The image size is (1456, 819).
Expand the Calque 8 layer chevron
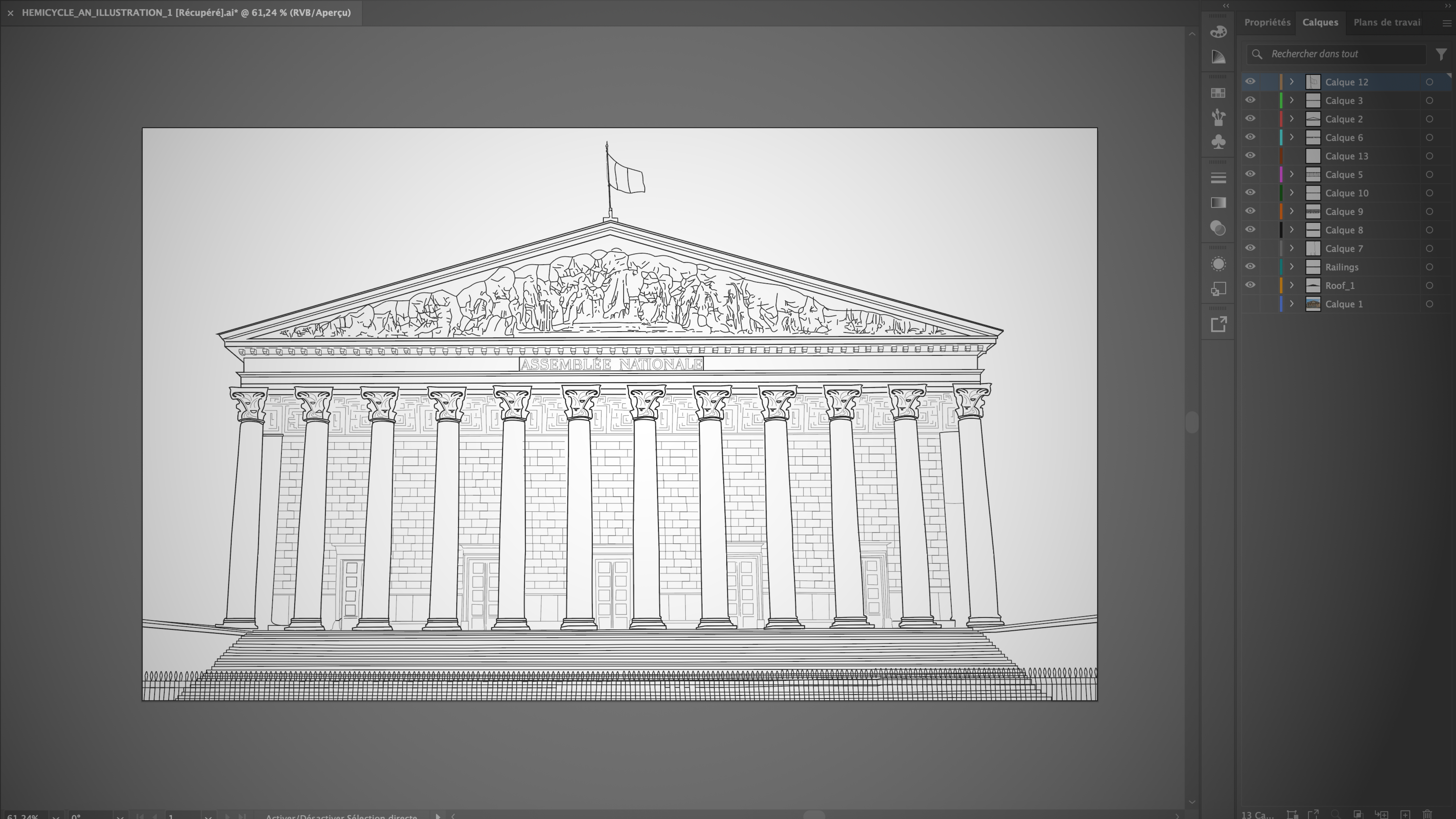pos(1291,230)
